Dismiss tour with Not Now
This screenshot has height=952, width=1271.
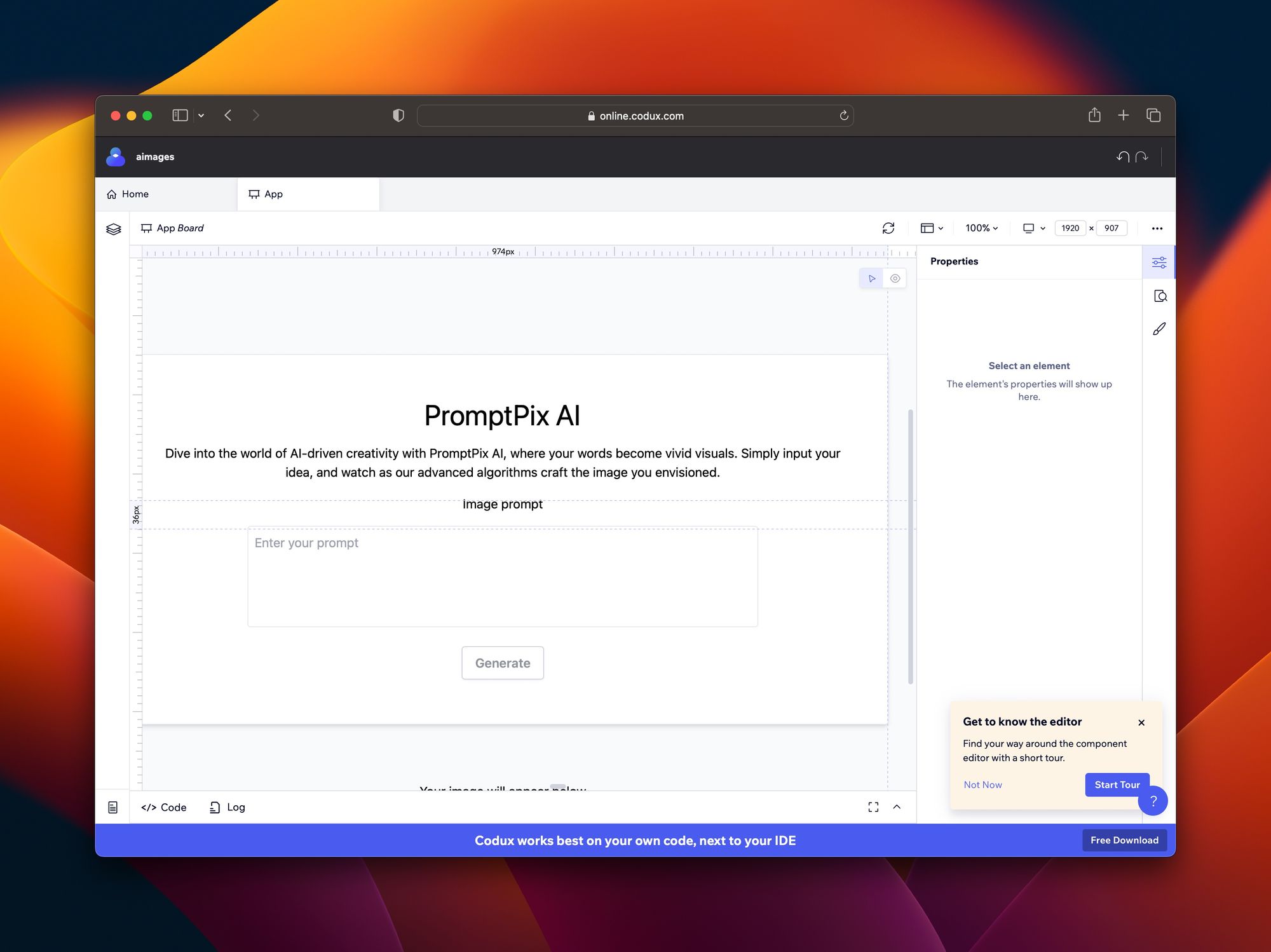pos(982,784)
